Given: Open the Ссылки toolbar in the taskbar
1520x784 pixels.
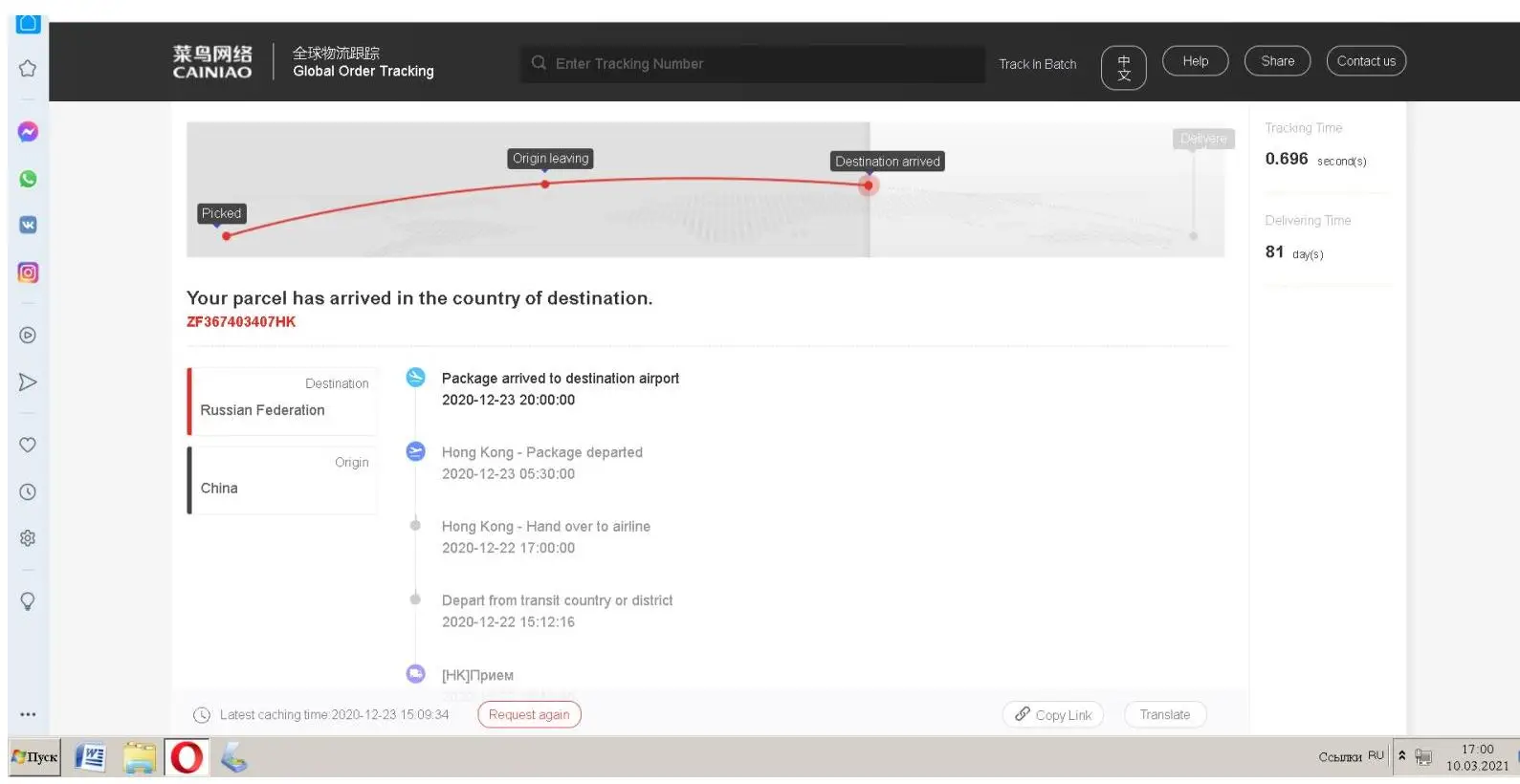Looking at the screenshot, I should pyautogui.click(x=1340, y=757).
